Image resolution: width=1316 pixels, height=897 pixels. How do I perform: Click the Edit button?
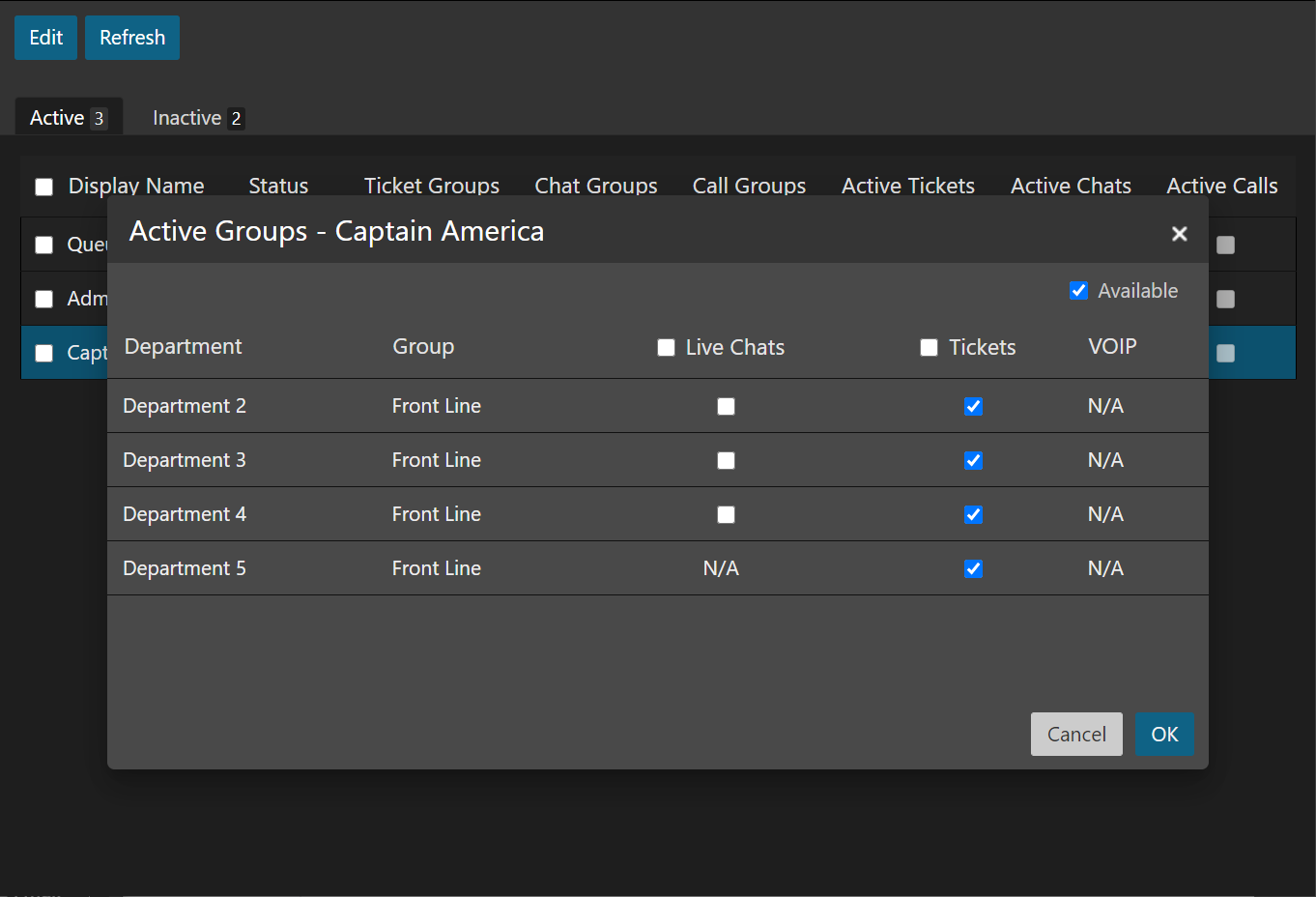pyautogui.click(x=45, y=38)
